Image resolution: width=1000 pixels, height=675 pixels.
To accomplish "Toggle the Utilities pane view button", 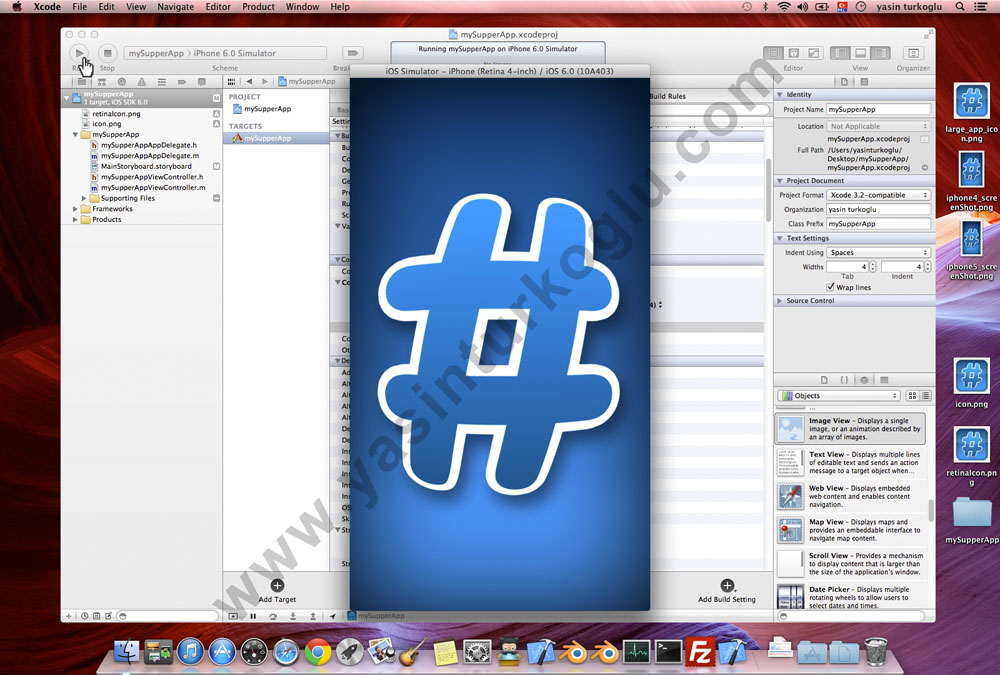I will [880, 53].
